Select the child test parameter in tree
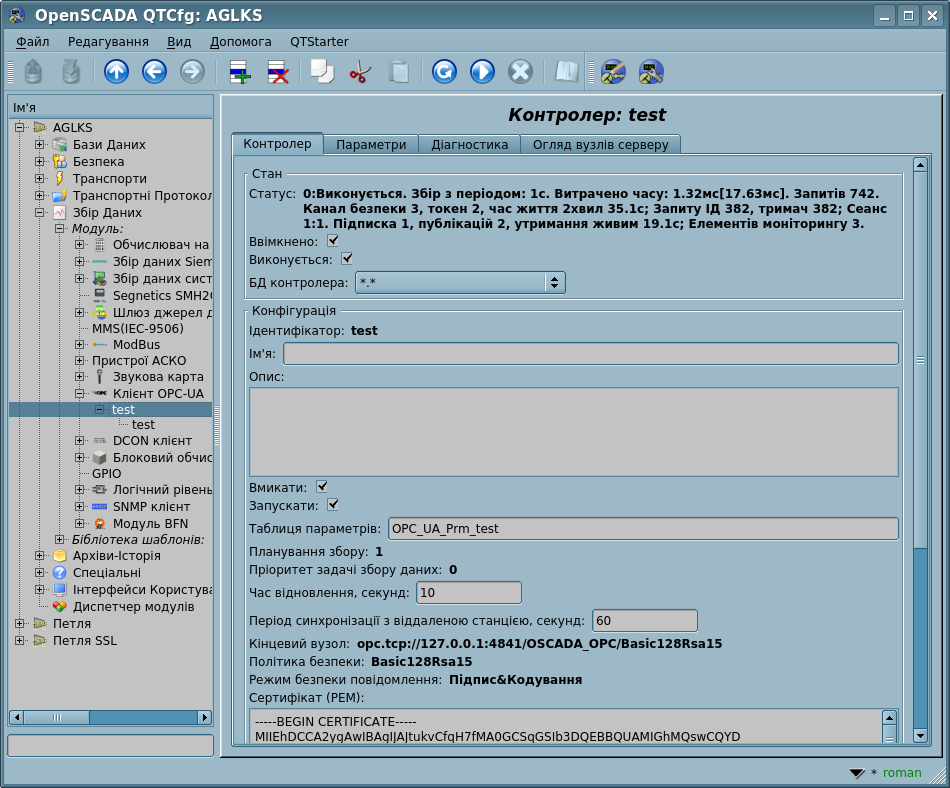Screen dimensions: 950x788 [x=143, y=425]
